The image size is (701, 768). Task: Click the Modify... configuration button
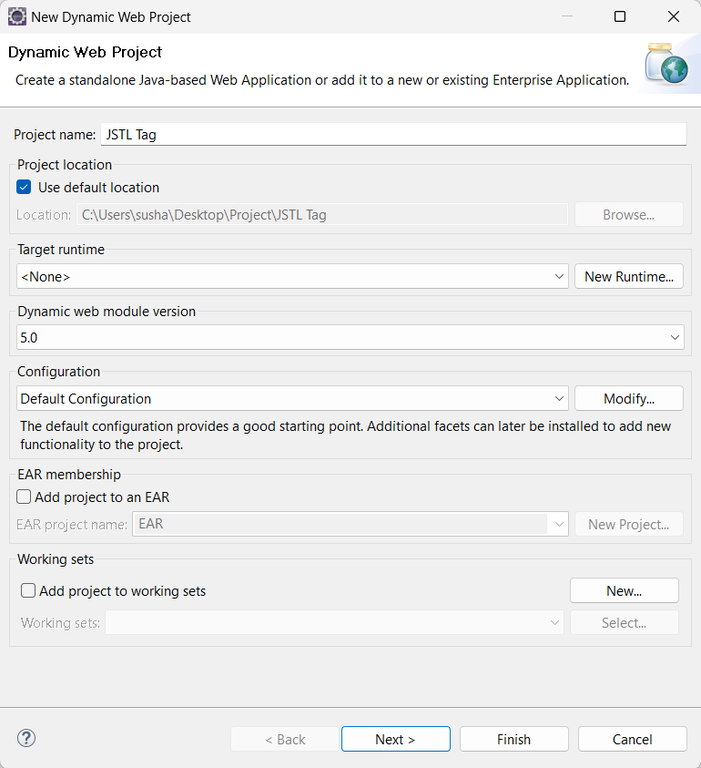[629, 398]
